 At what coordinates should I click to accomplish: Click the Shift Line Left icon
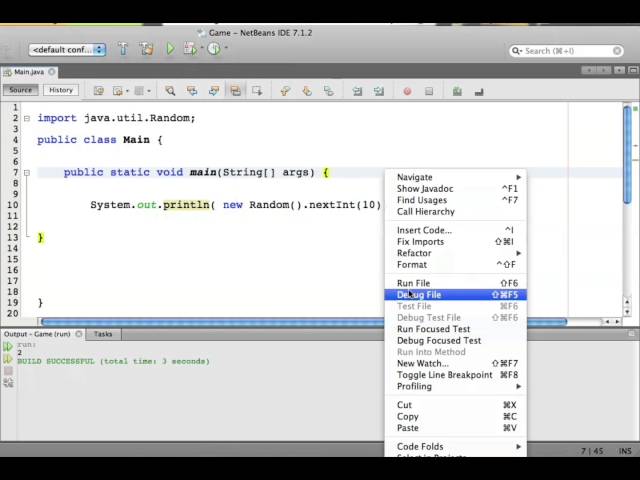click(357, 91)
